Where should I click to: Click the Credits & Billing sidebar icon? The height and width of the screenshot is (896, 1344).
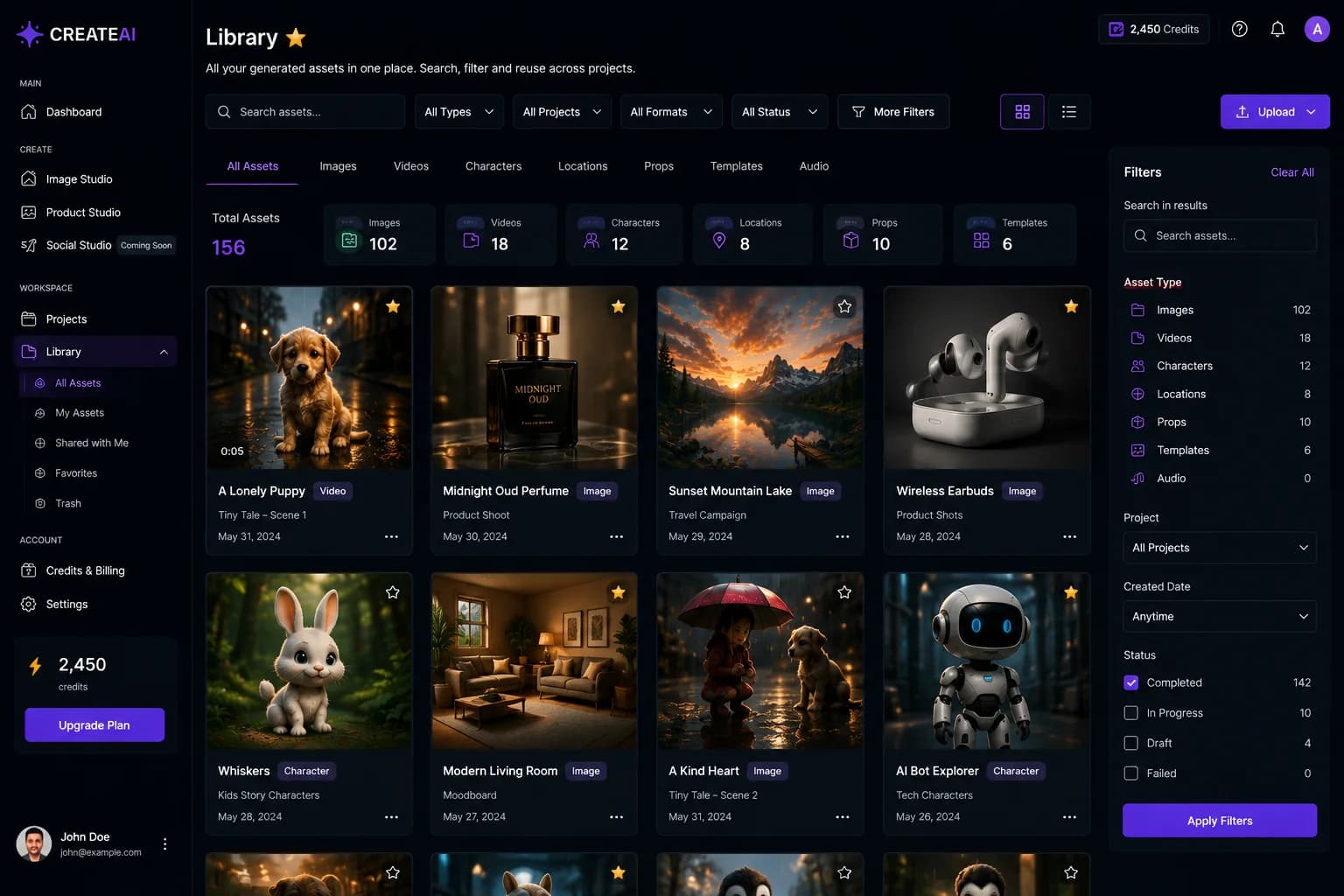point(29,570)
